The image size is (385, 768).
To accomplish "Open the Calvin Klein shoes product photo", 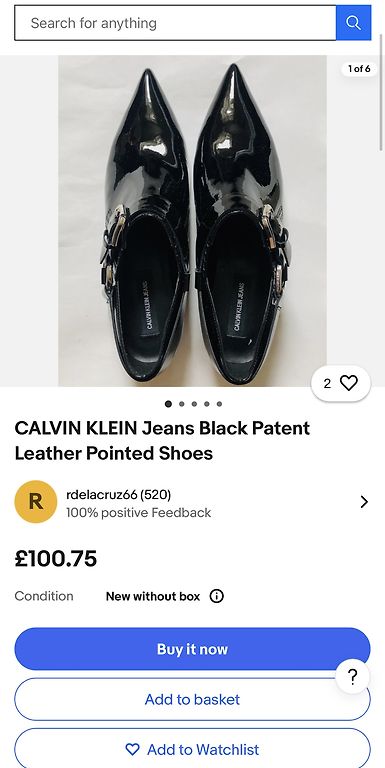I will [x=192, y=220].
